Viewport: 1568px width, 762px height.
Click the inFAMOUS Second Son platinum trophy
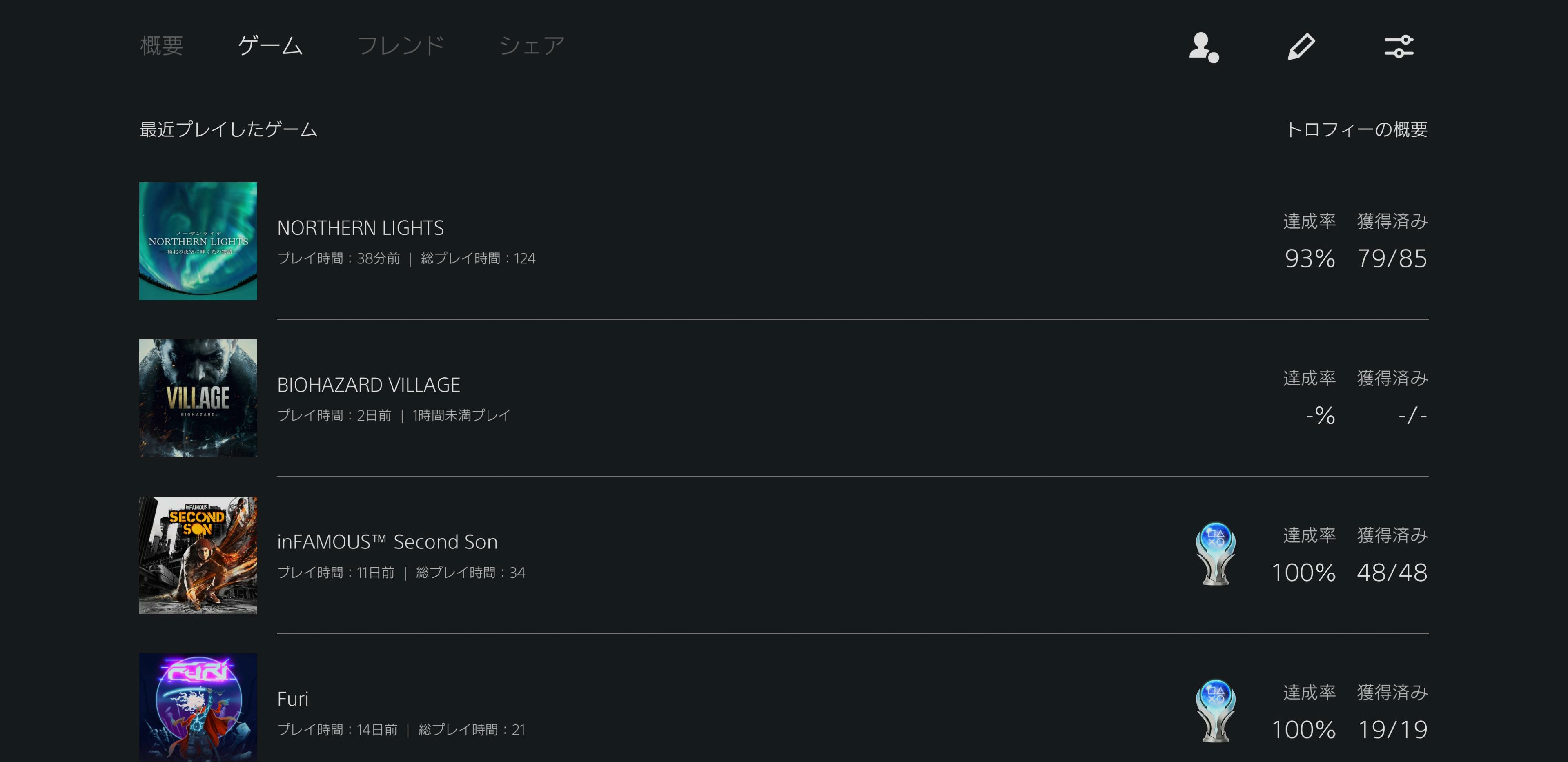(x=1216, y=553)
